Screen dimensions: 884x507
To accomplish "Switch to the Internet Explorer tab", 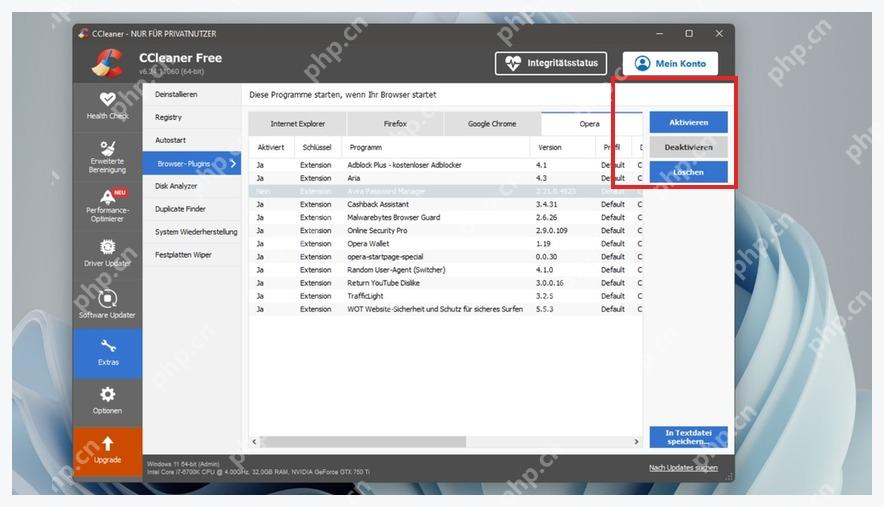I will tap(298, 124).
